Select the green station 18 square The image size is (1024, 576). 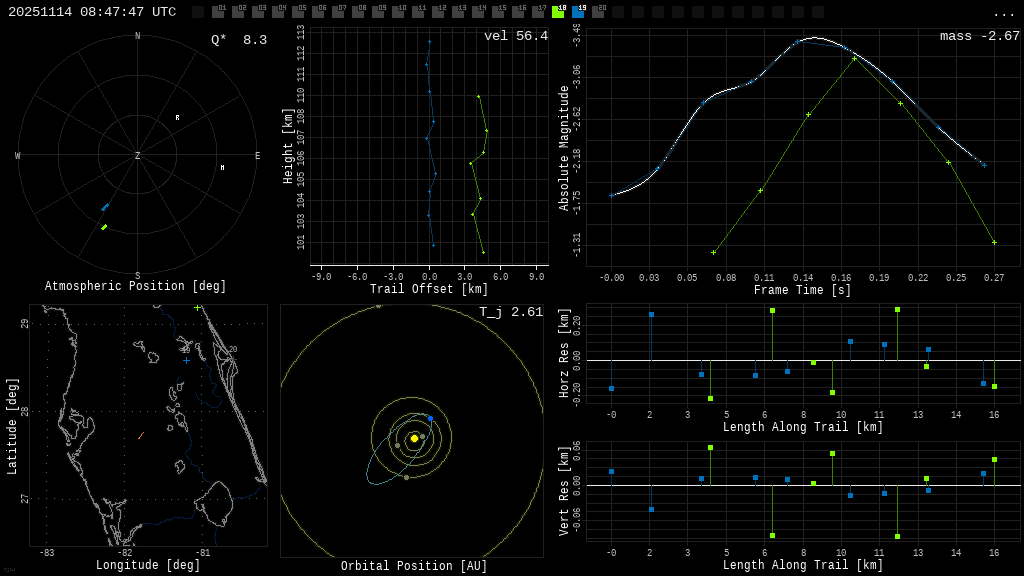pyautogui.click(x=558, y=12)
